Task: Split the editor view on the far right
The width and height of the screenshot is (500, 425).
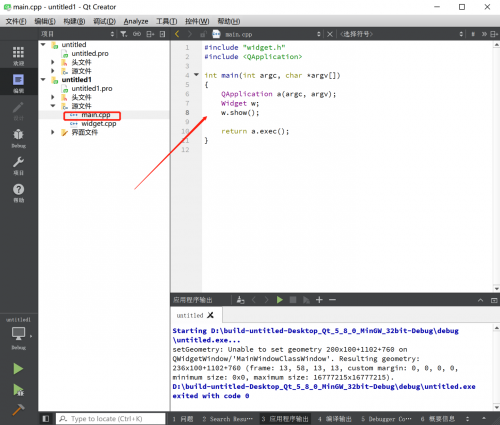Action: (x=494, y=34)
